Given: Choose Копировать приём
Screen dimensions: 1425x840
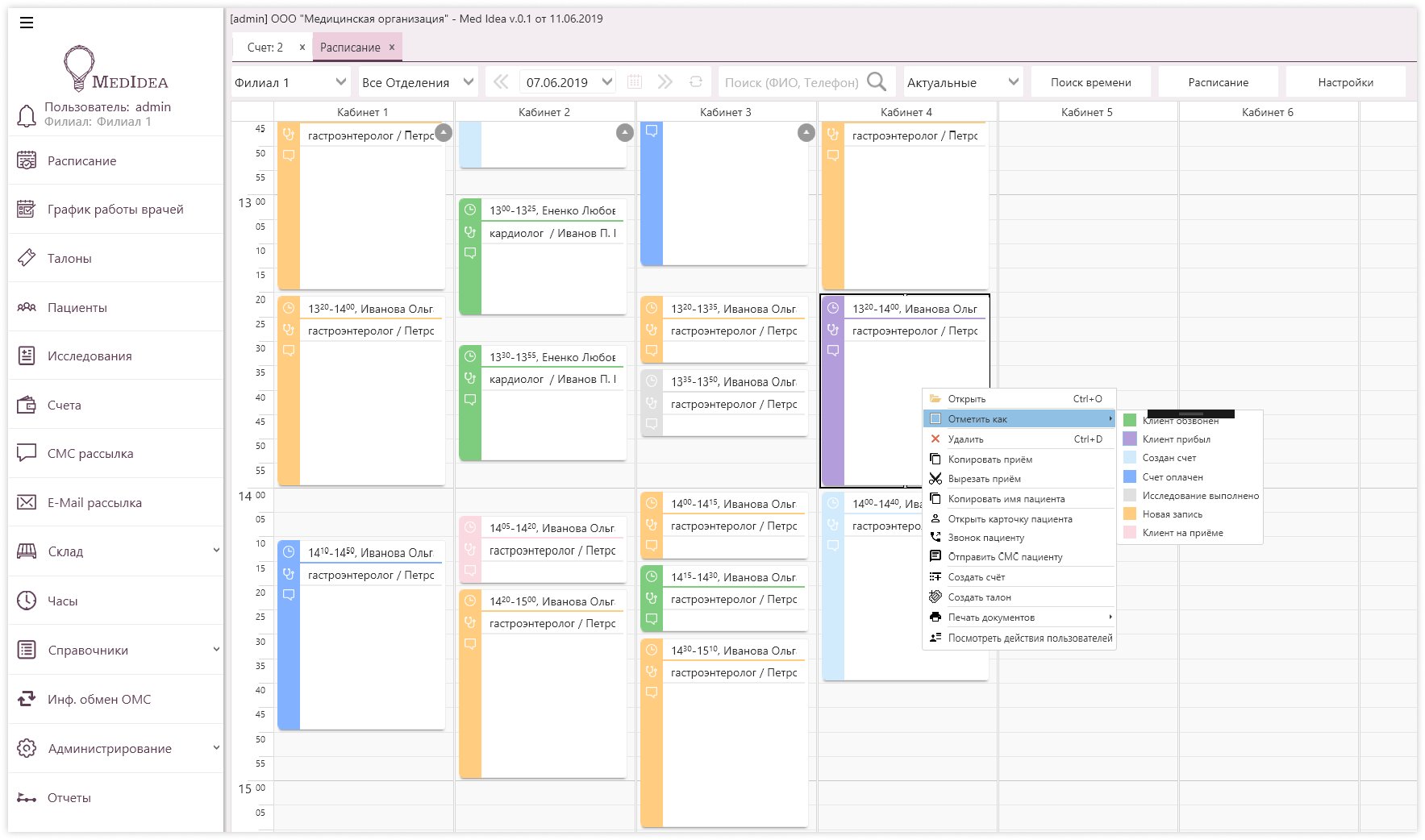Looking at the screenshot, I should [x=1019, y=460].
